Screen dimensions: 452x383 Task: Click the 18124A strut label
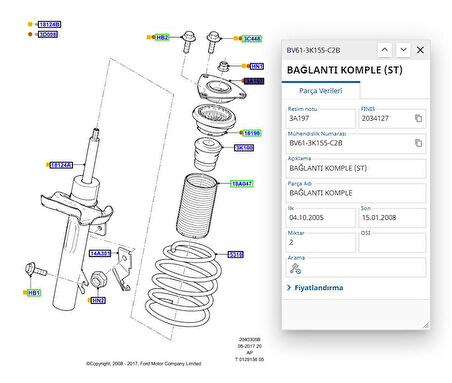click(x=61, y=165)
